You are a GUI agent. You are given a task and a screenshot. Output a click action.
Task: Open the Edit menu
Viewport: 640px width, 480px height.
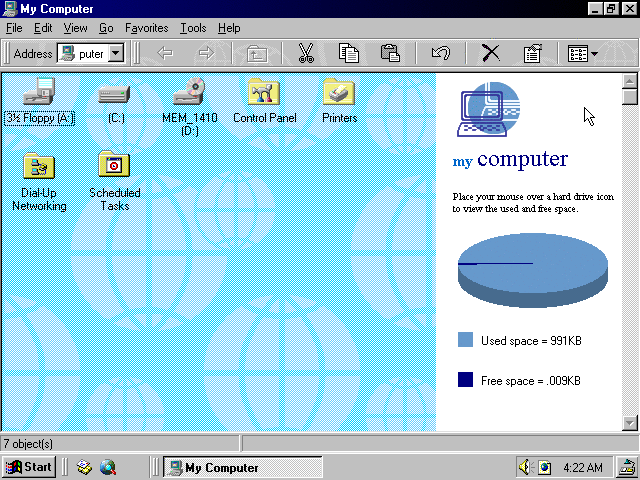(43, 28)
